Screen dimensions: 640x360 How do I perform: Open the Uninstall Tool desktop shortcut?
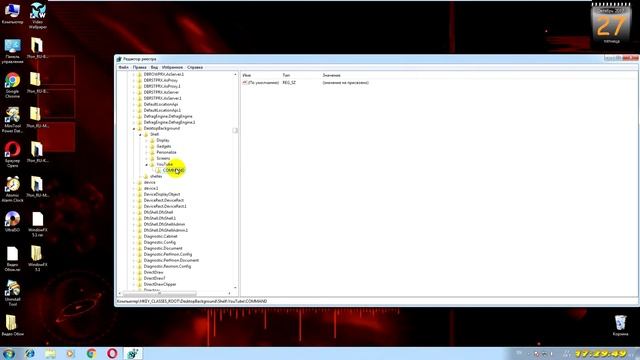click(x=12, y=293)
